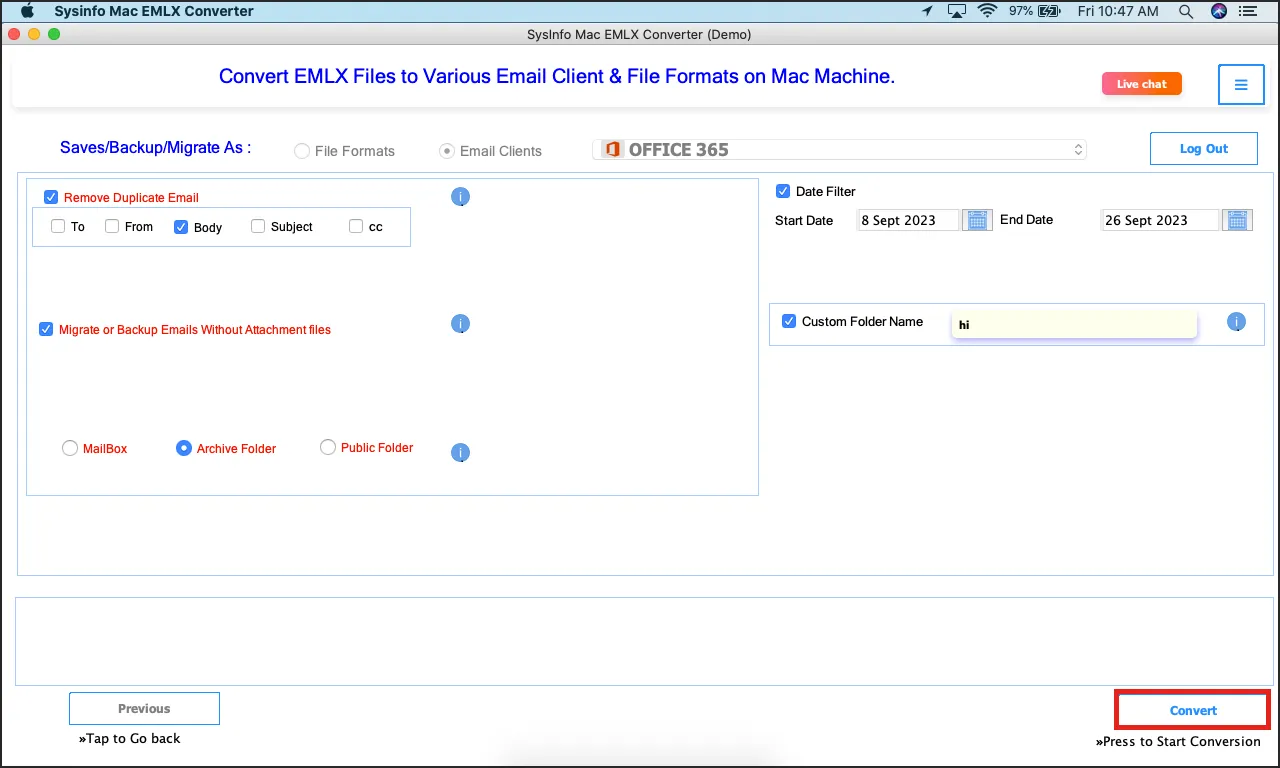The height and width of the screenshot is (768, 1280).
Task: Click the 'Saves/Backup/Migrate As :' label
Action: (x=156, y=147)
